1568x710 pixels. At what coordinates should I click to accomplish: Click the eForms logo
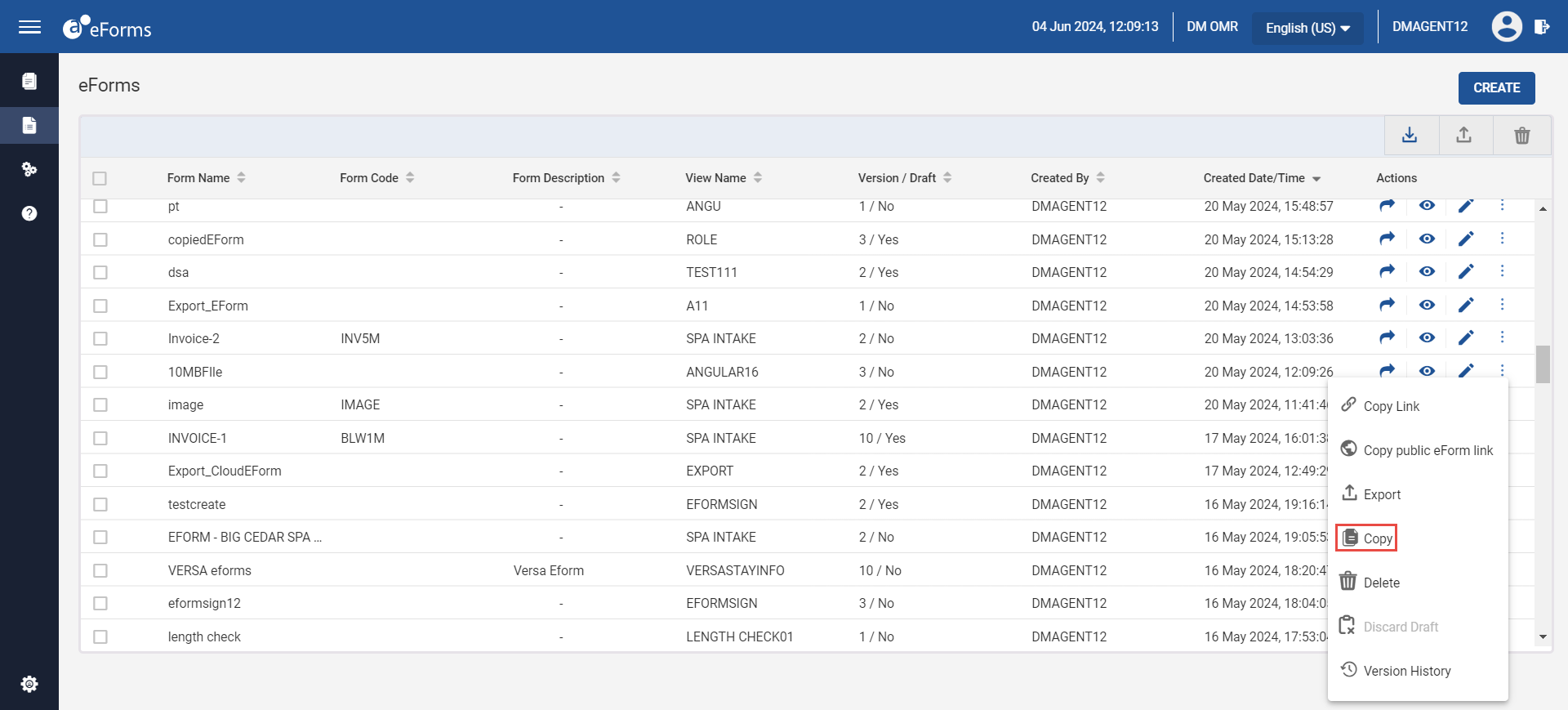point(107,28)
